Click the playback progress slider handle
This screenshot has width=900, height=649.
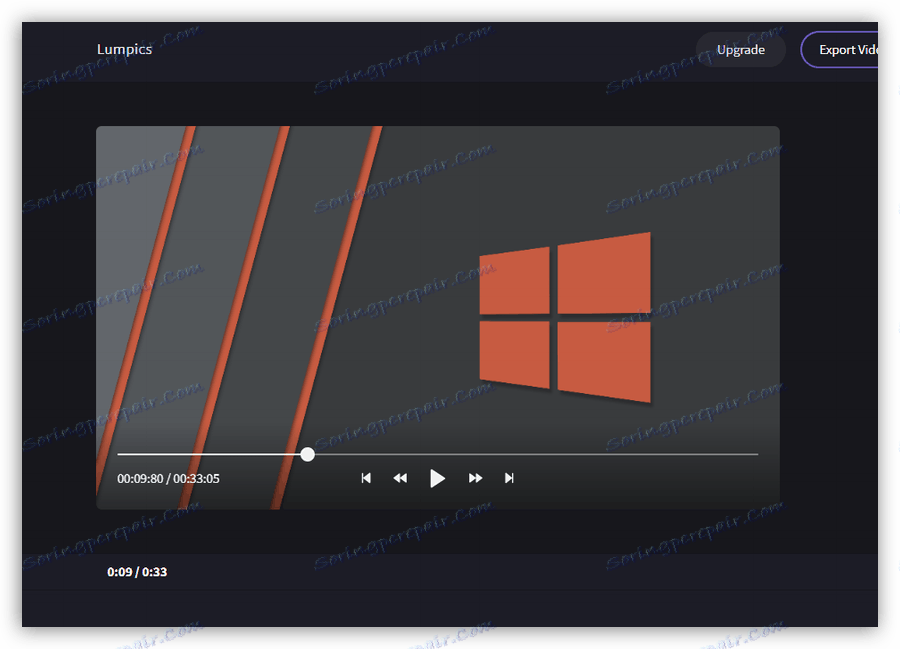click(308, 454)
